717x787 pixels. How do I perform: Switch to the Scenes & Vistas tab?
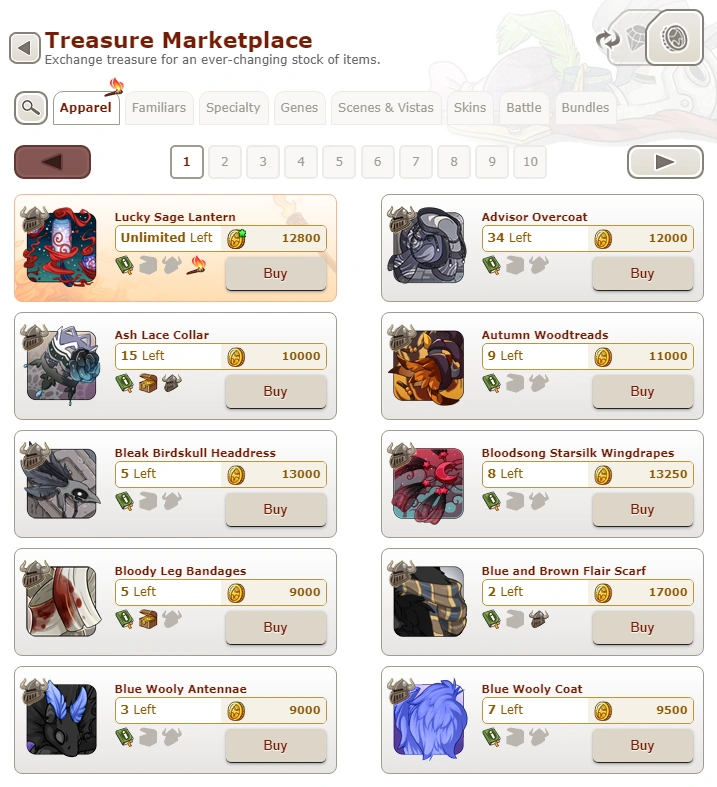click(x=386, y=108)
